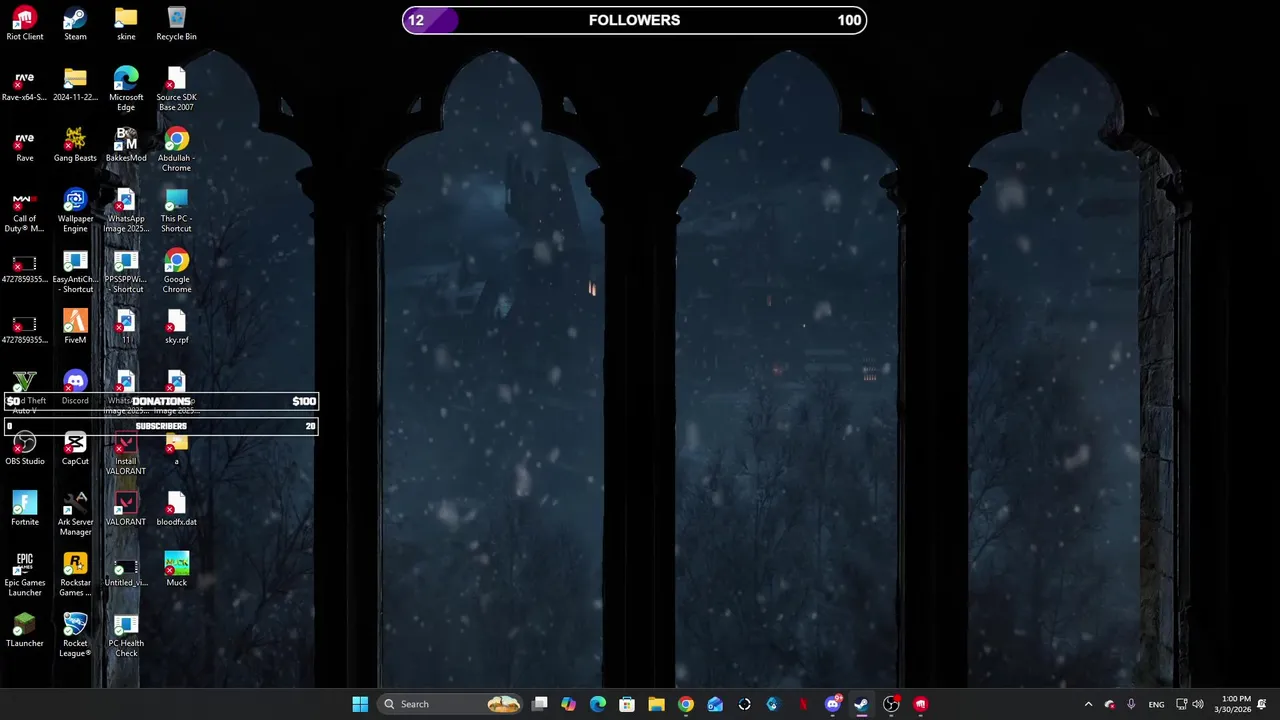
Task: Open Task View from the taskbar
Action: 540,704
